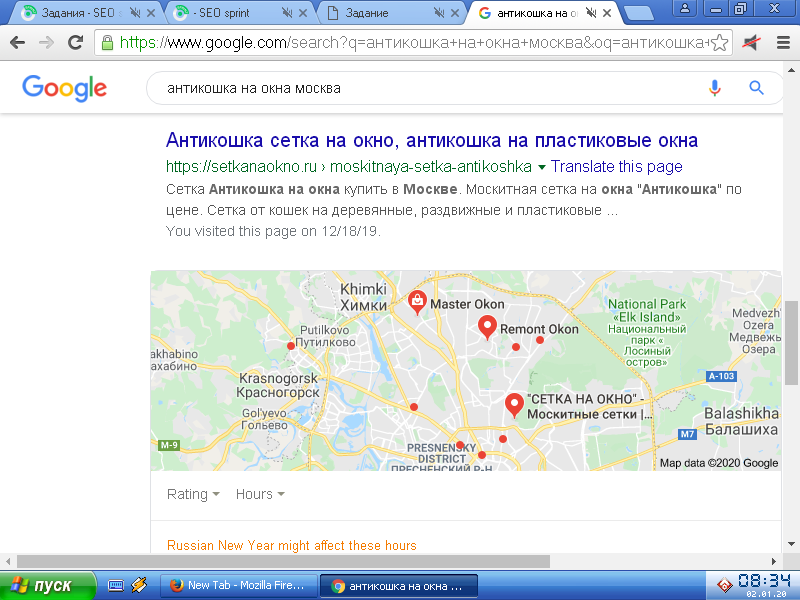Click the browser address bar URL
Image resolution: width=800 pixels, height=600 pixels.
coord(413,43)
